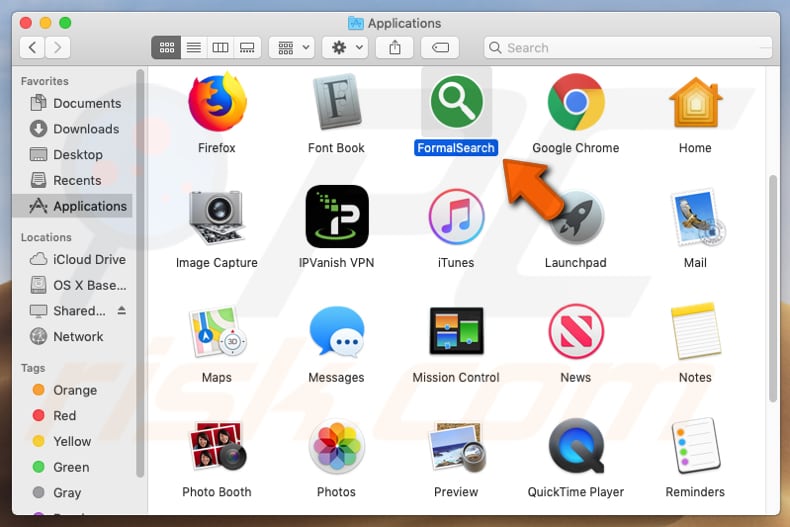Select the Mission Control icon
This screenshot has height=527, width=790.
point(456,331)
